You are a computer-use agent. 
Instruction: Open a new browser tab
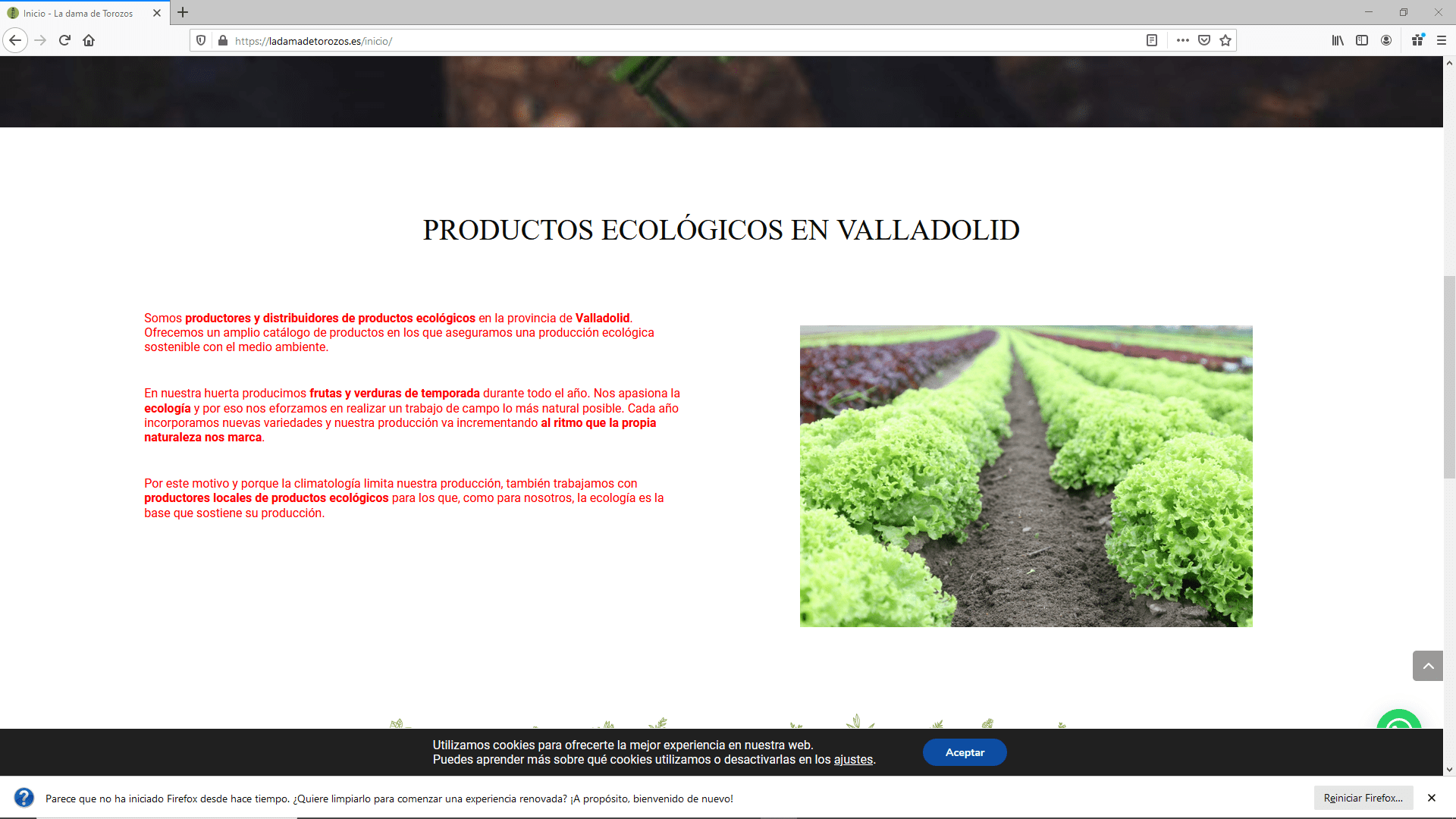183,12
